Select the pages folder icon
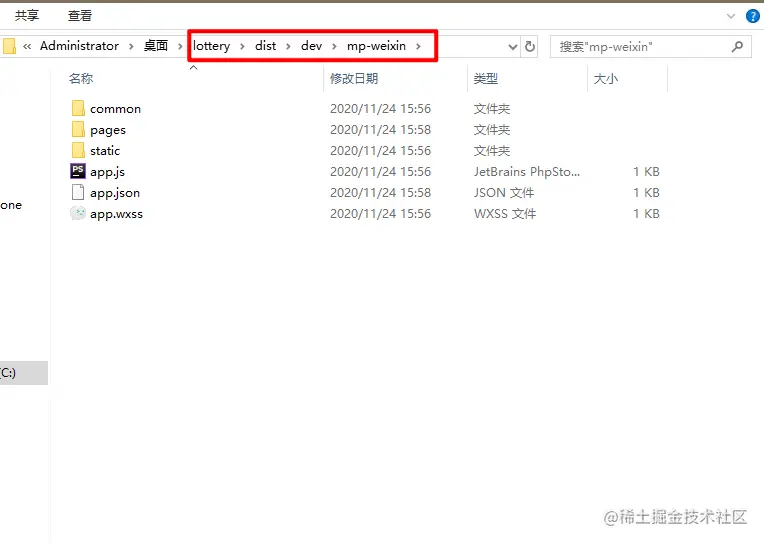The image size is (764, 543). pyautogui.click(x=78, y=129)
